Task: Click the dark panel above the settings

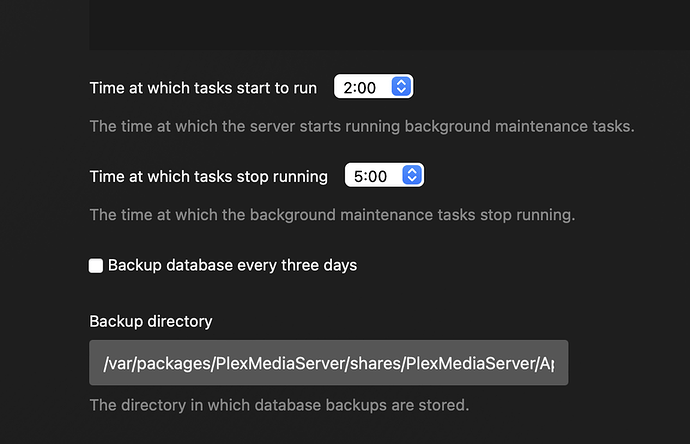Action: (389, 25)
